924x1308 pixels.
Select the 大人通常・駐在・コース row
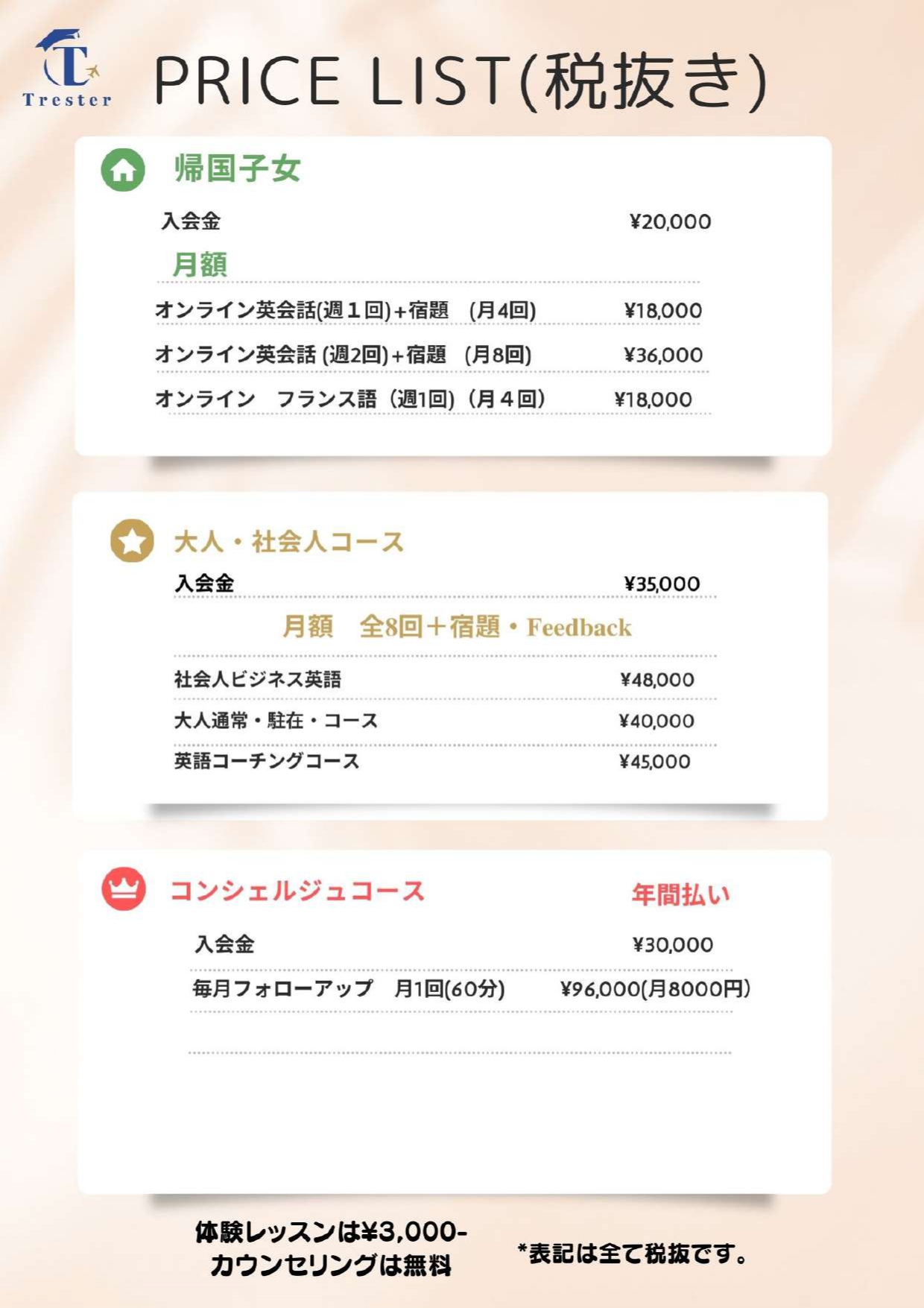[x=434, y=721]
